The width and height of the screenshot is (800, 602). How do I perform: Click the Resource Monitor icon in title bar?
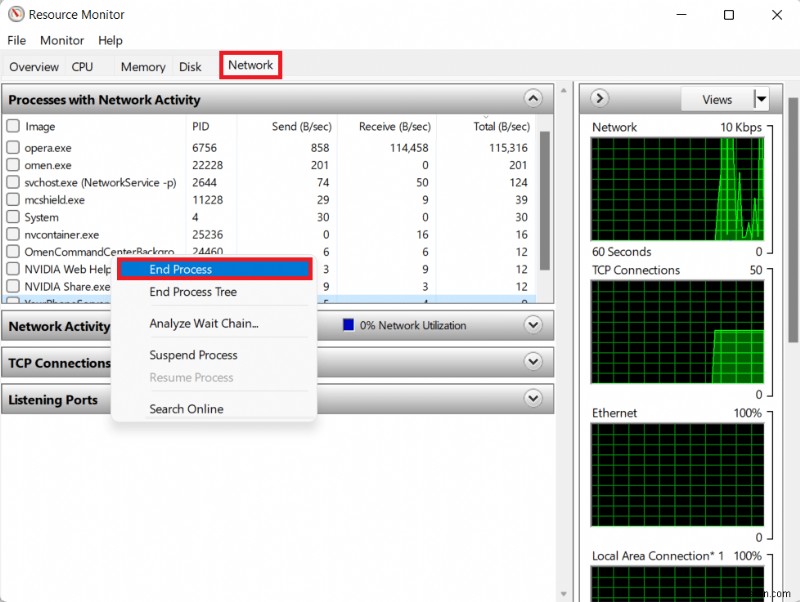coord(14,15)
